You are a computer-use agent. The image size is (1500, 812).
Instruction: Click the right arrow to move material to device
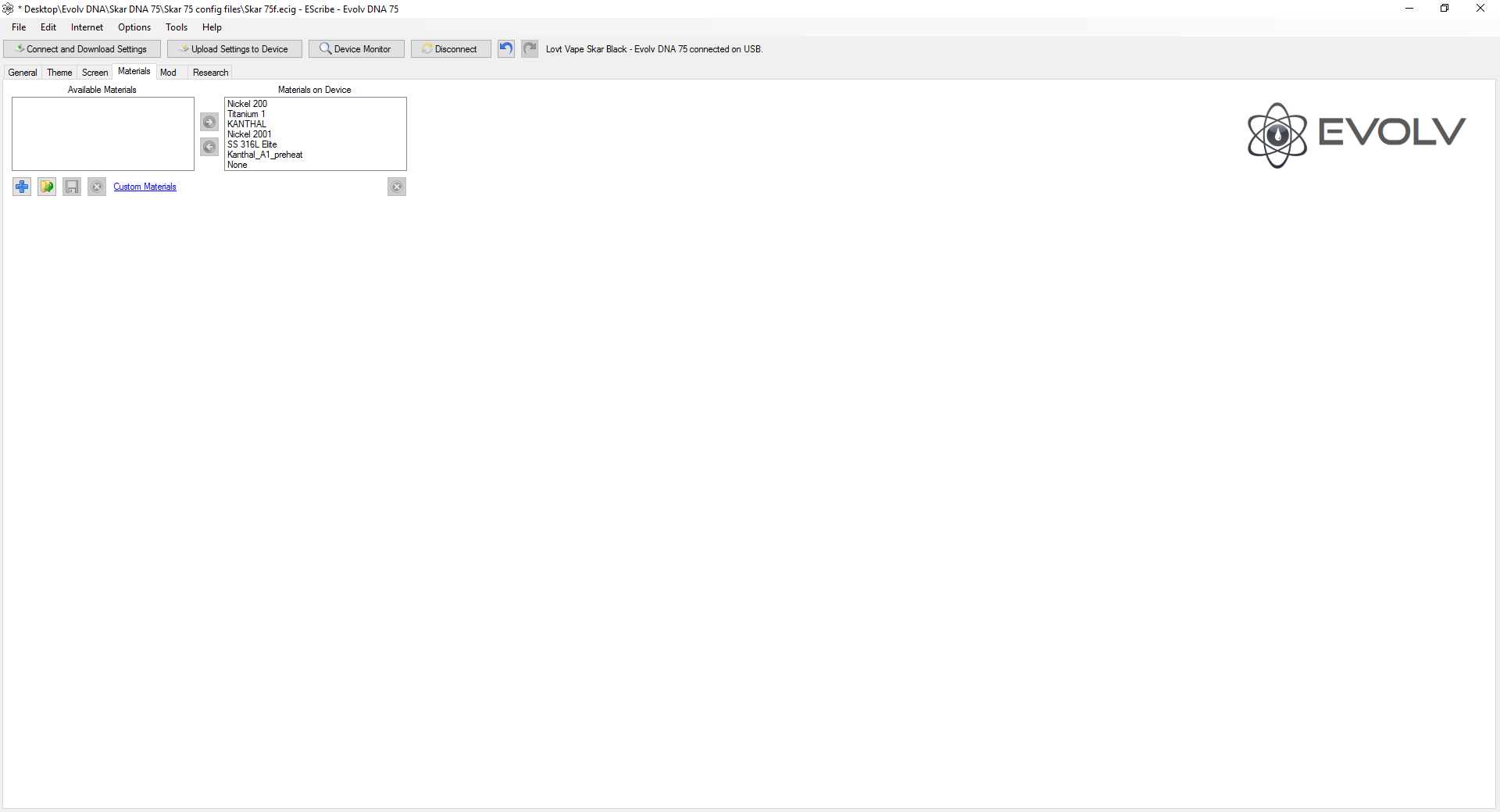pyautogui.click(x=209, y=122)
